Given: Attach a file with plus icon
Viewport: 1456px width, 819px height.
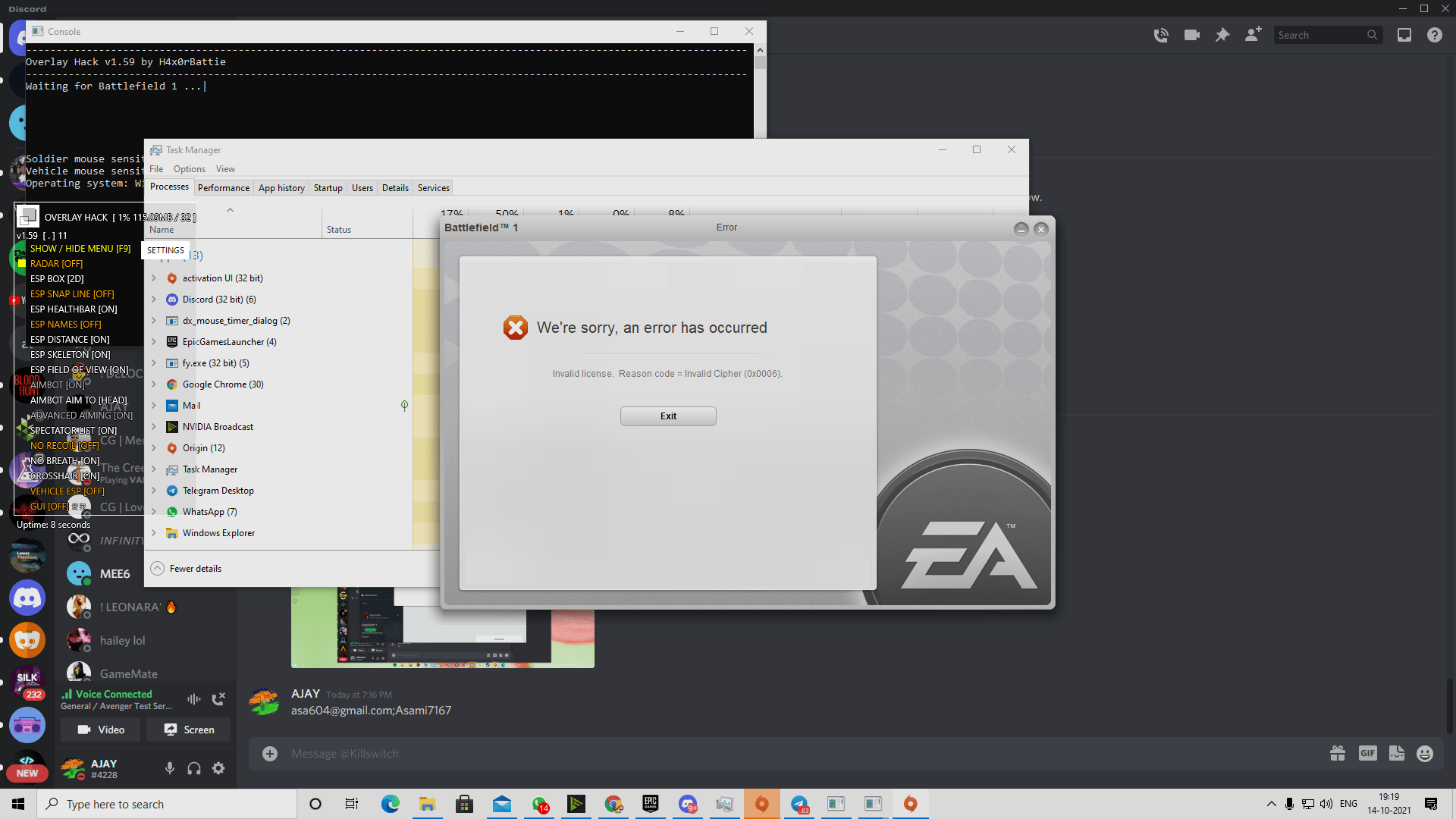Looking at the screenshot, I should 270,753.
